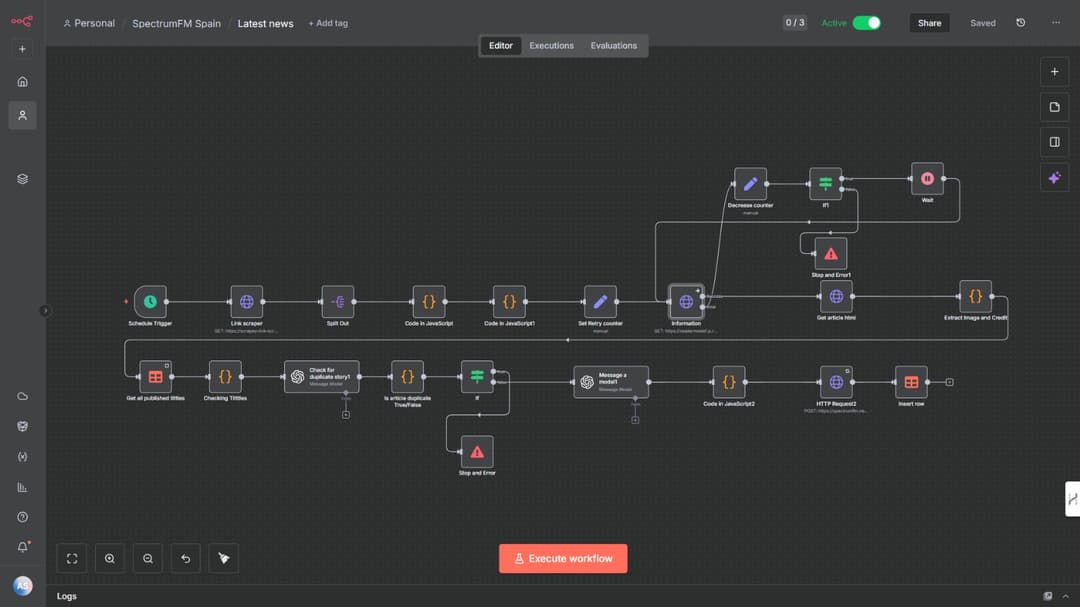The height and width of the screenshot is (607, 1080).
Task: Expand the left sidebar panel
Action: click(45, 311)
